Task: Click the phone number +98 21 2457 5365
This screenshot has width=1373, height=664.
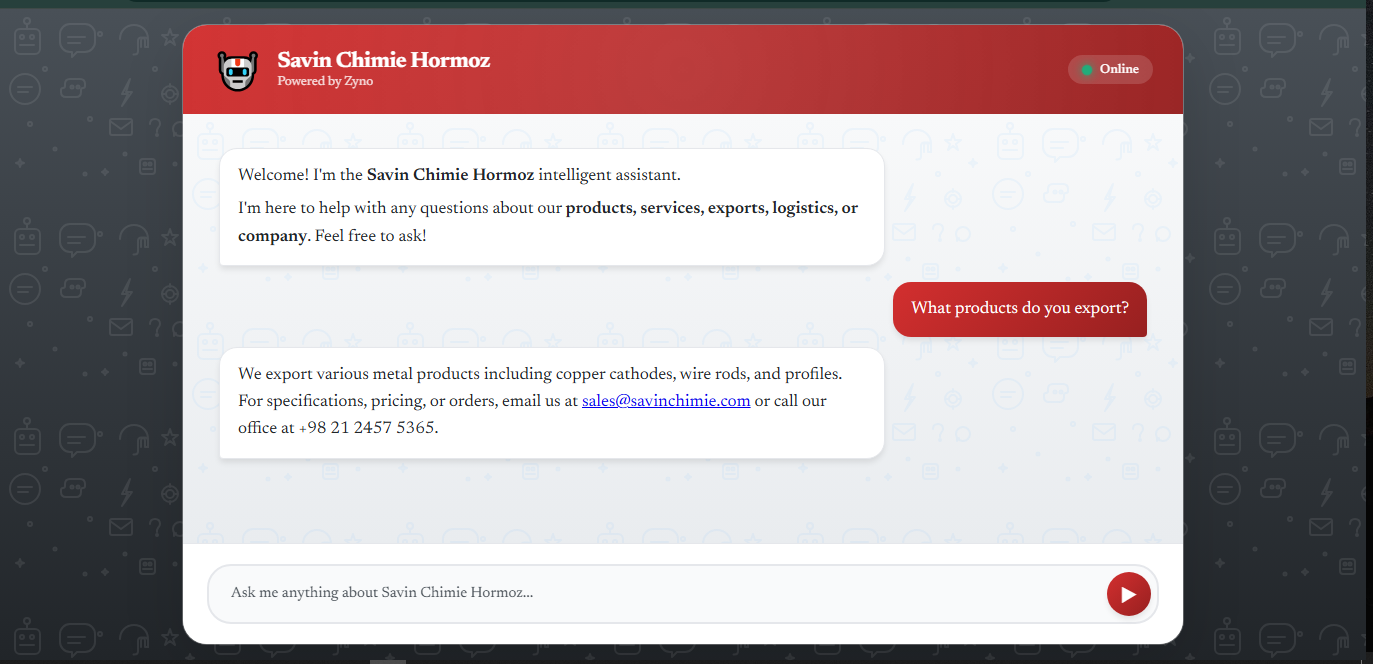Action: pos(367,428)
